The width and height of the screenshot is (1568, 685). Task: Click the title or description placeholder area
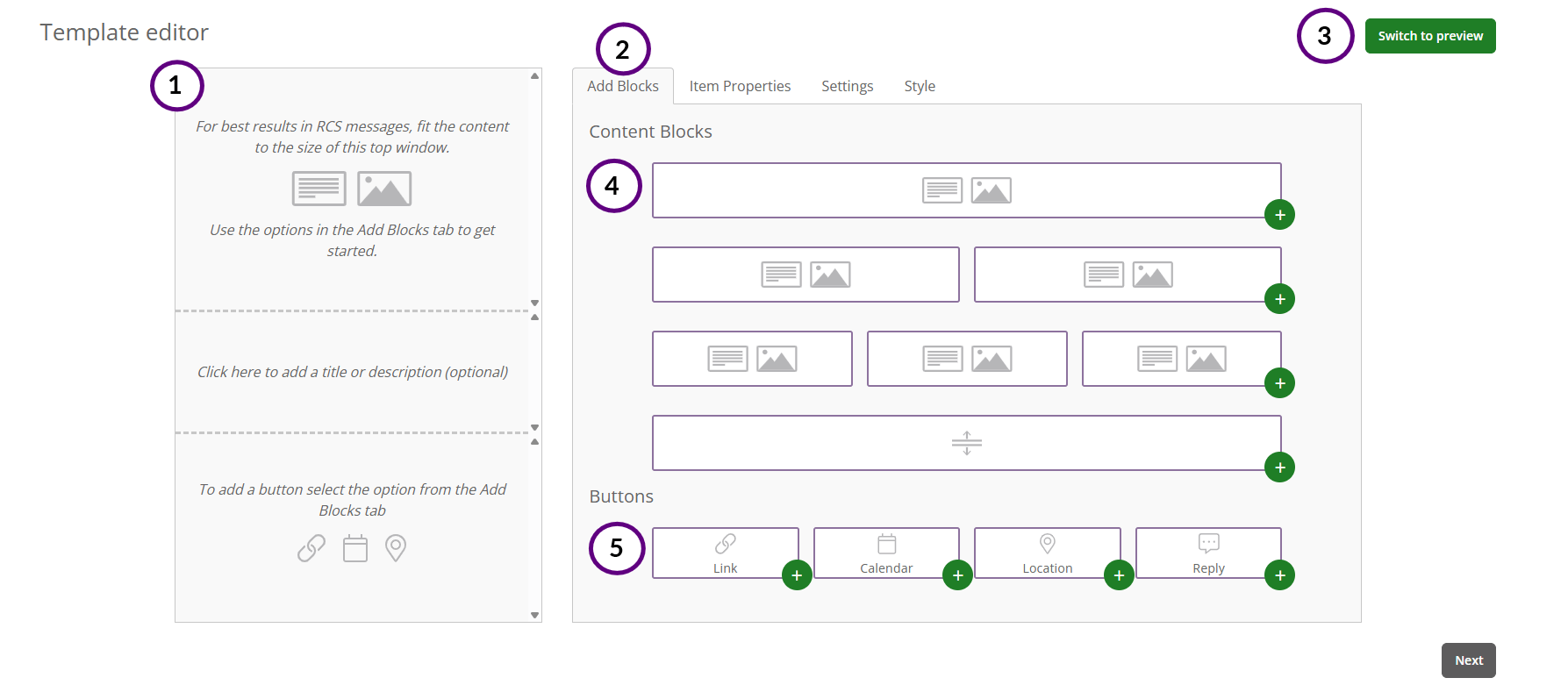coord(353,372)
